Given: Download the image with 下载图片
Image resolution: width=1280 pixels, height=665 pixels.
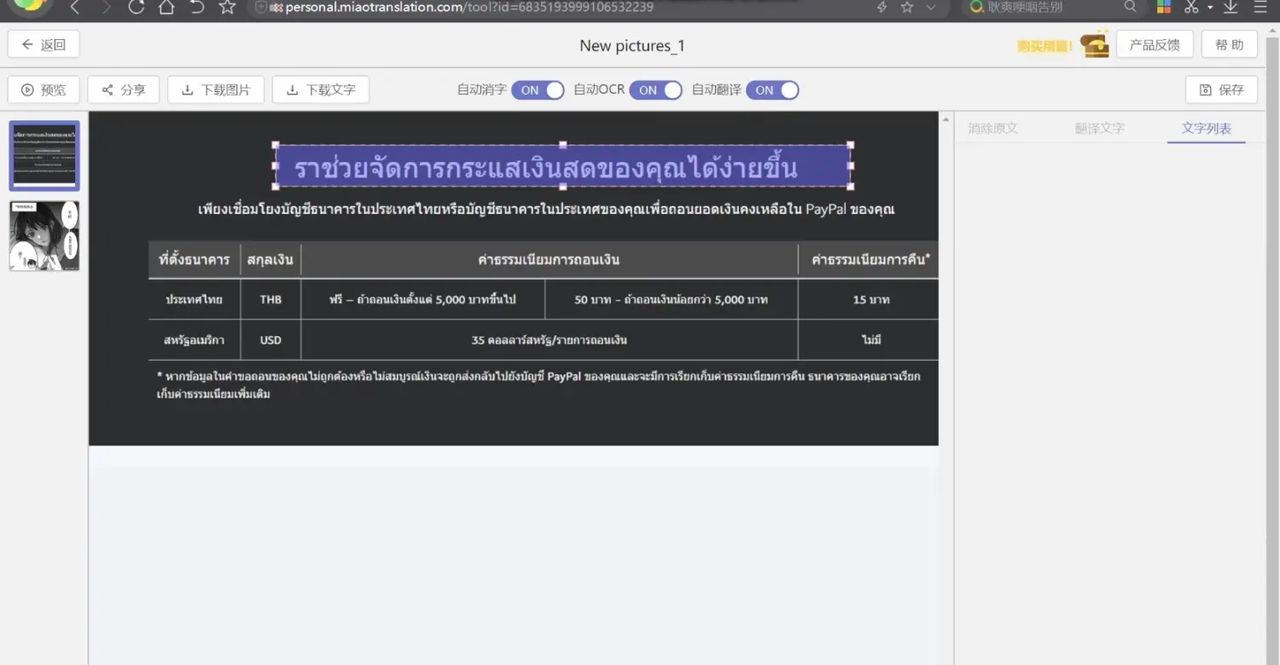Looking at the screenshot, I should (x=216, y=90).
